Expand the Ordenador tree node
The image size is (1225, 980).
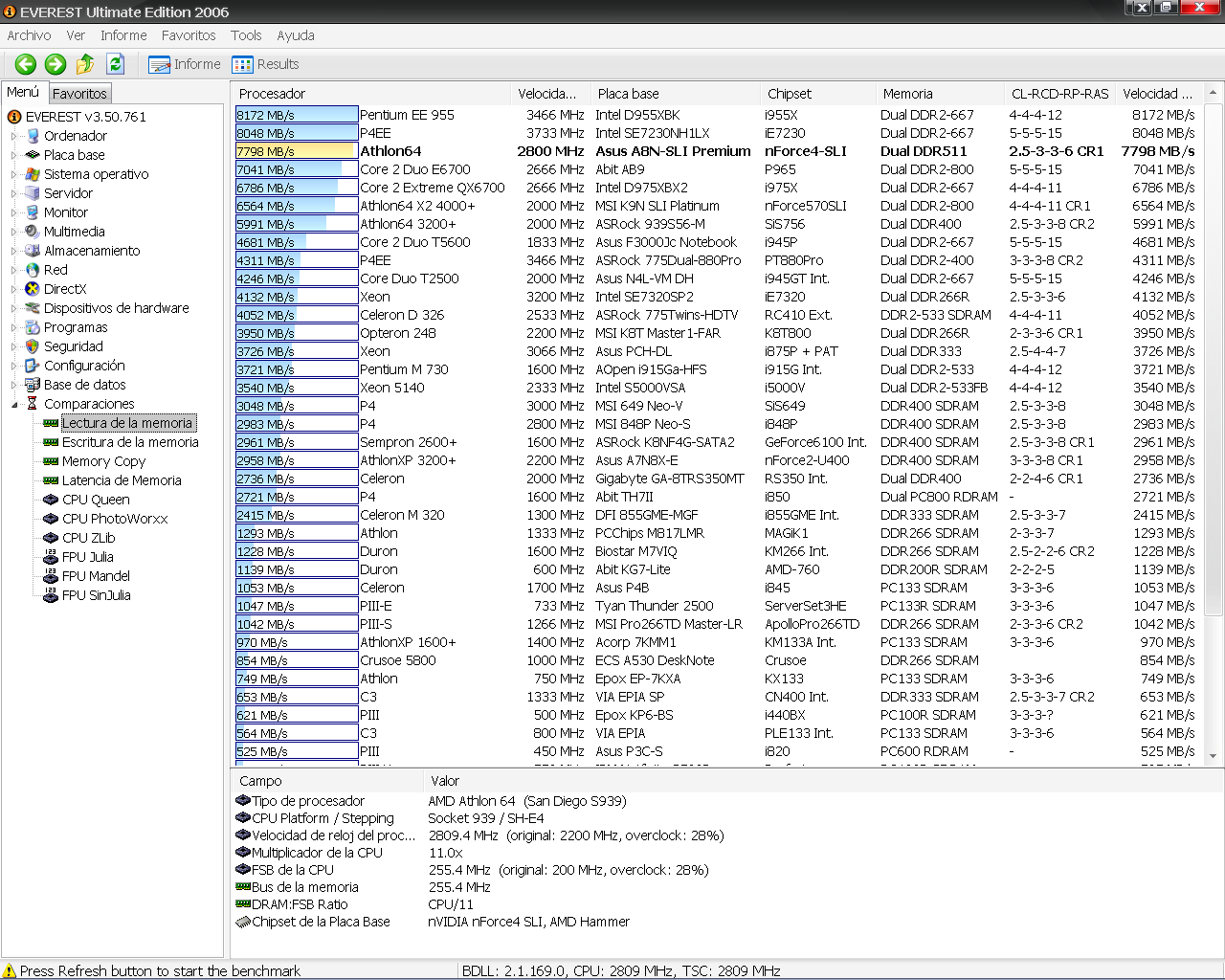tap(14, 136)
